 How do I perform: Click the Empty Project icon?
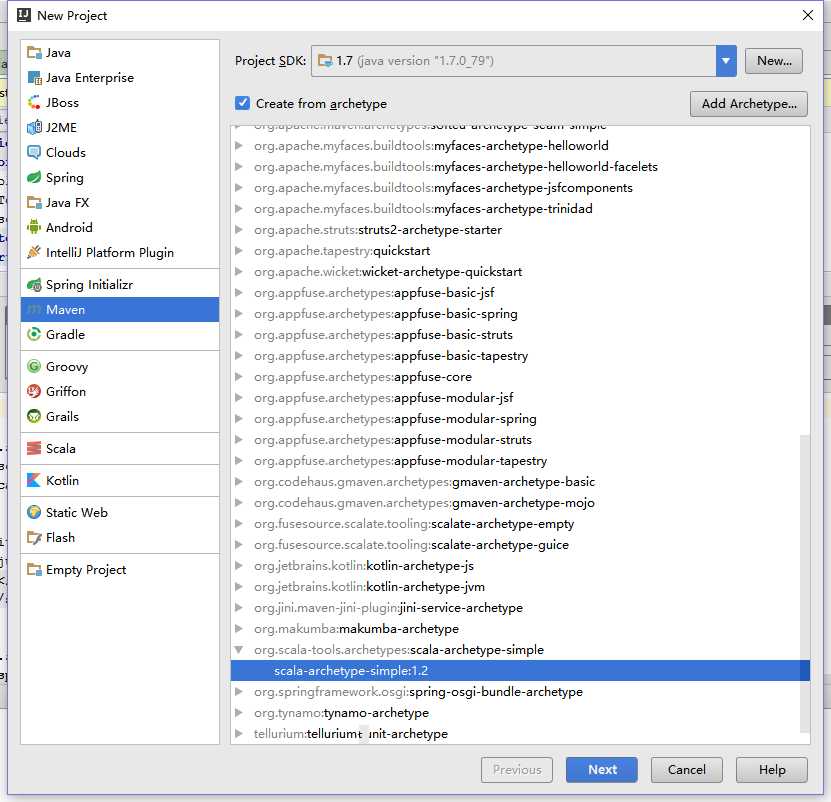pyautogui.click(x=34, y=570)
